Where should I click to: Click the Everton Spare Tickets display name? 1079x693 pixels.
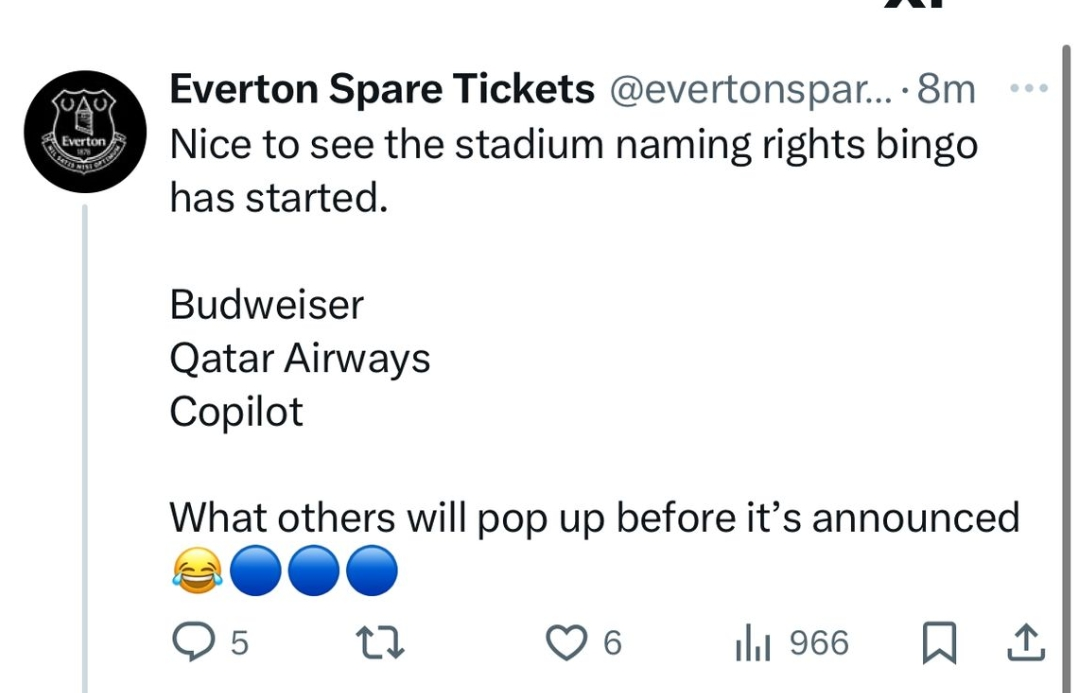point(381,90)
